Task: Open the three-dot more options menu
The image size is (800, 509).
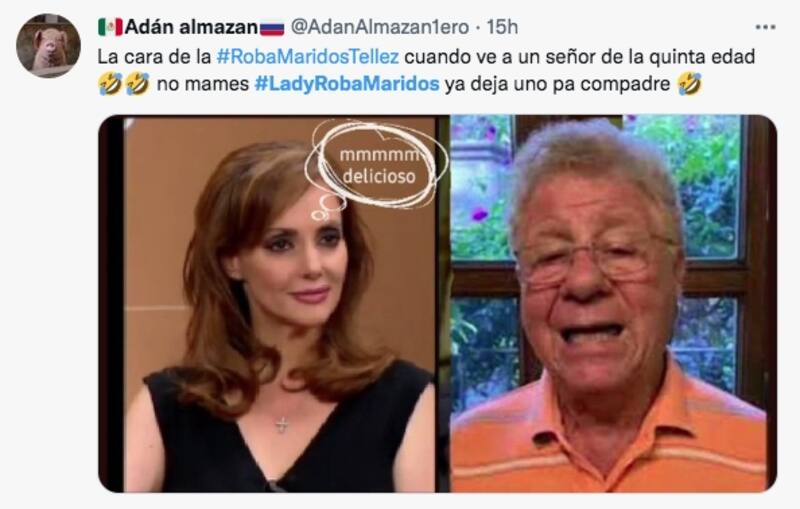Action: tap(765, 27)
